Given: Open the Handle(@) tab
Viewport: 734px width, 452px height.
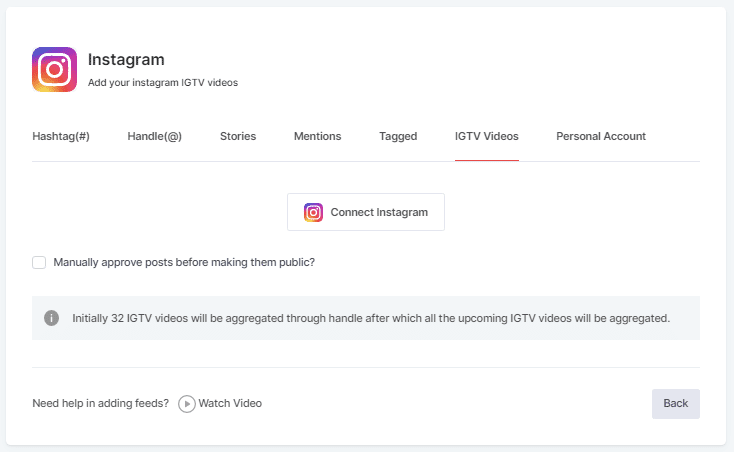Looking at the screenshot, I should point(154,136).
